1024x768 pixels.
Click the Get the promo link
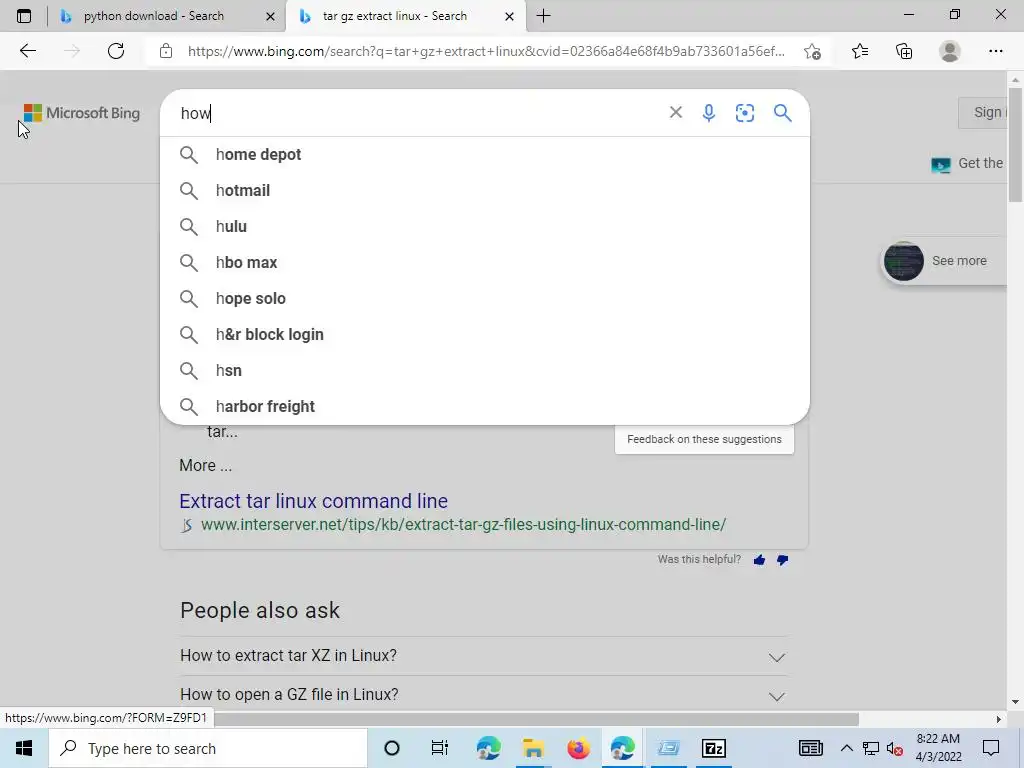pos(968,163)
